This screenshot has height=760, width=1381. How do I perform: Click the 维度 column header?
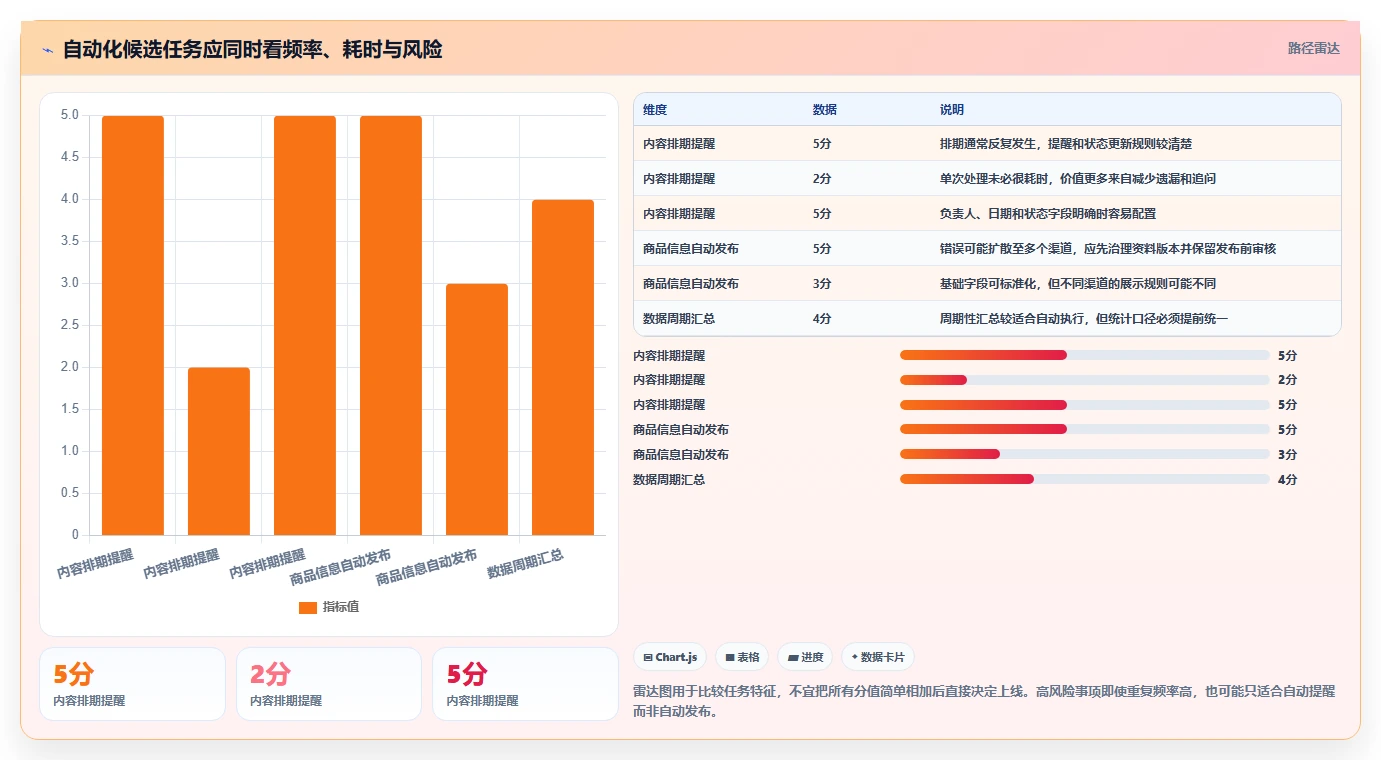point(655,109)
